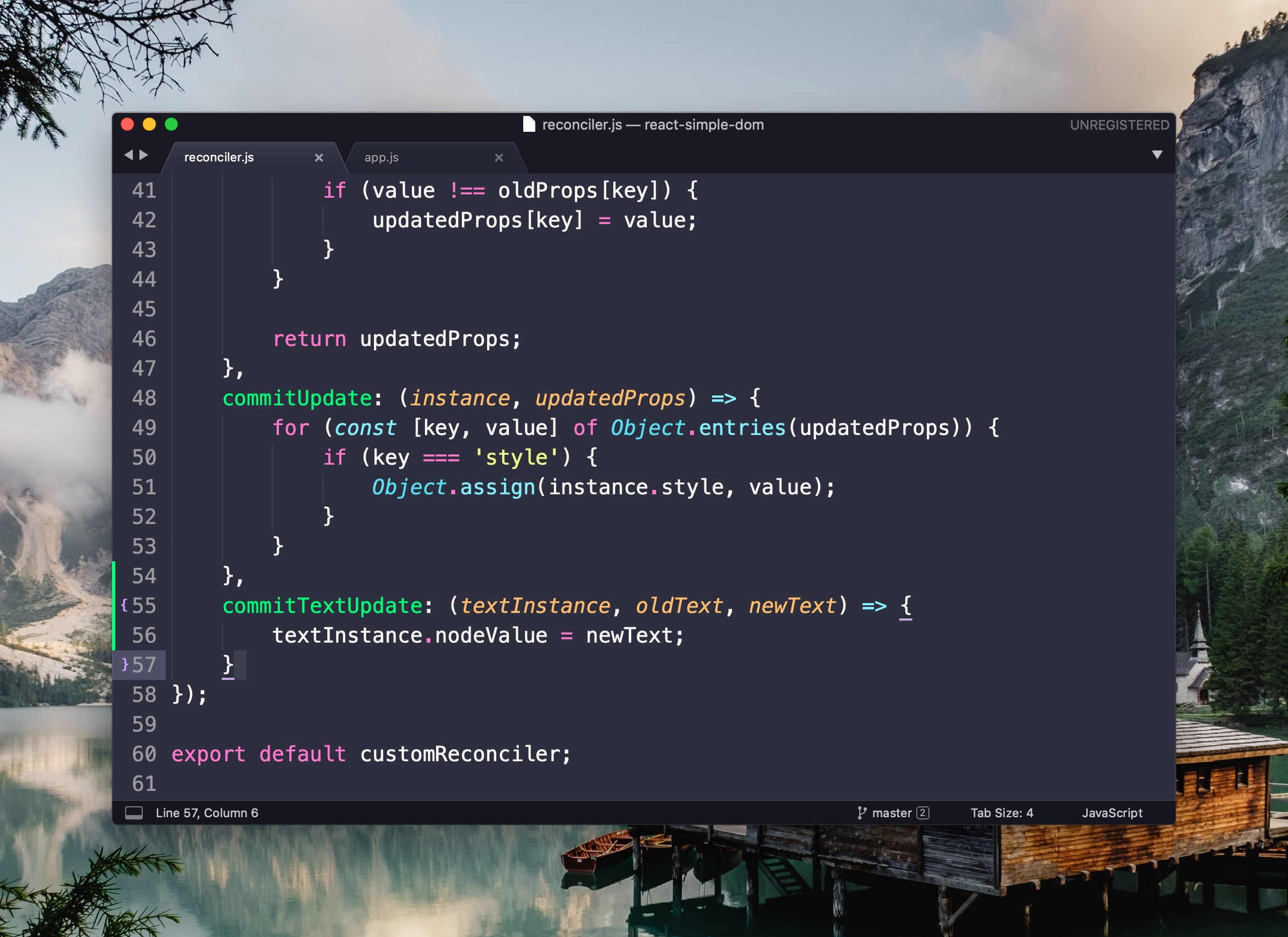Click the underlined opening brace on line 55

point(905,606)
